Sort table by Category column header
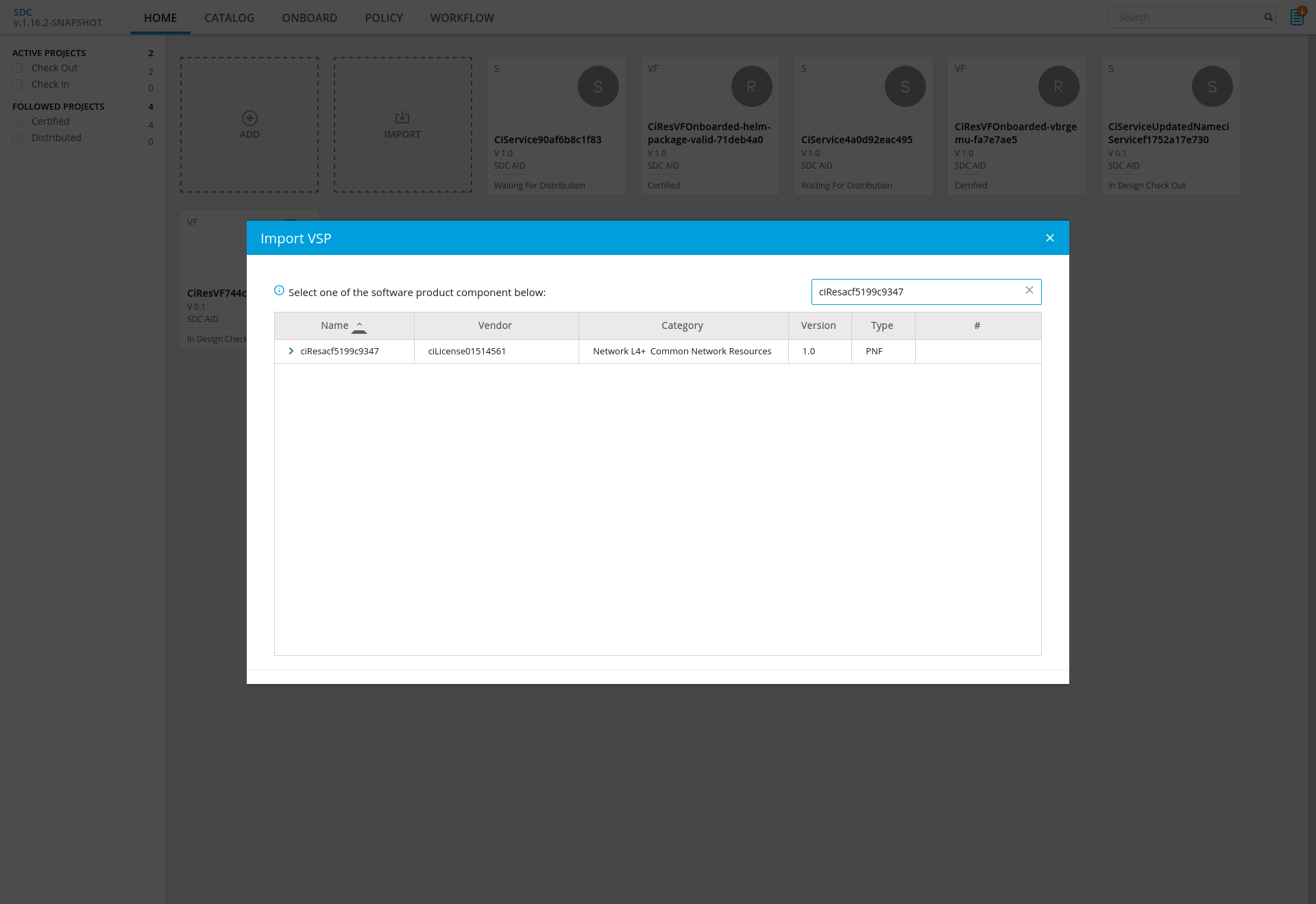Screen dimensions: 1316x904 pyautogui.click(x=682, y=326)
